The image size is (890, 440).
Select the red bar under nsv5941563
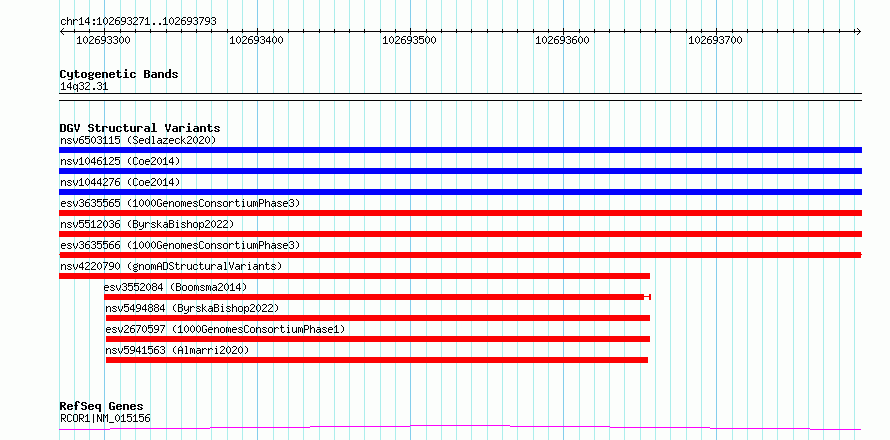(376, 360)
